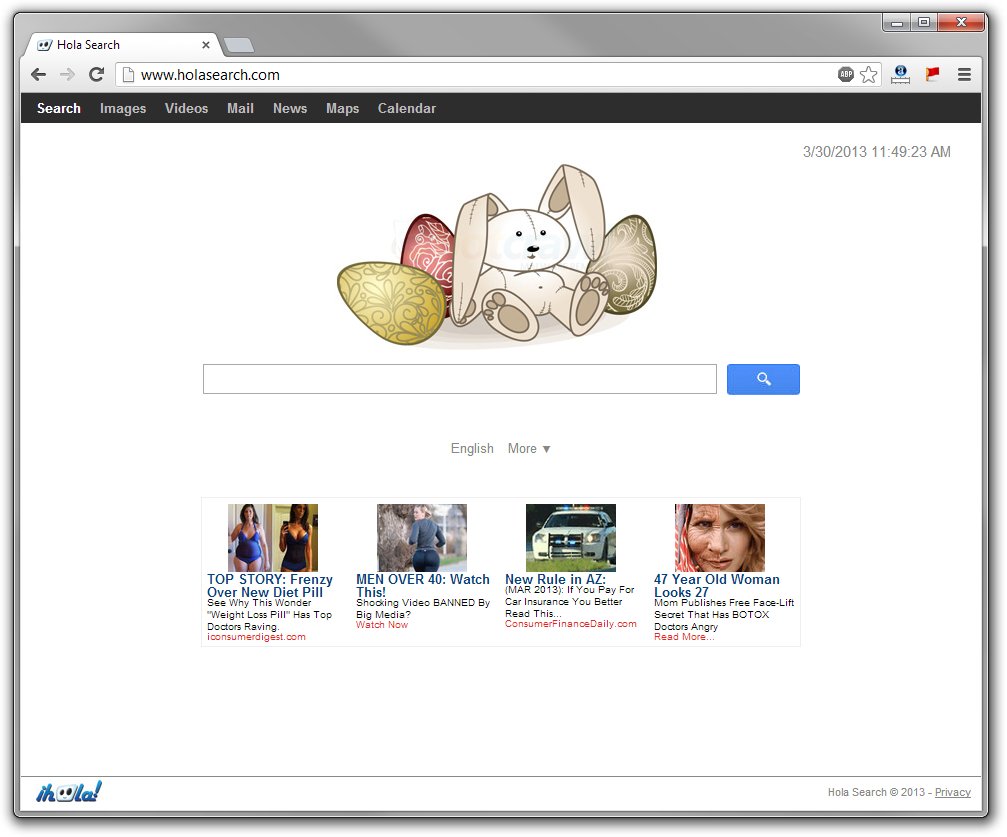Open the Privacy link in the footer
Screen dimensions: 1007x837
[952, 792]
